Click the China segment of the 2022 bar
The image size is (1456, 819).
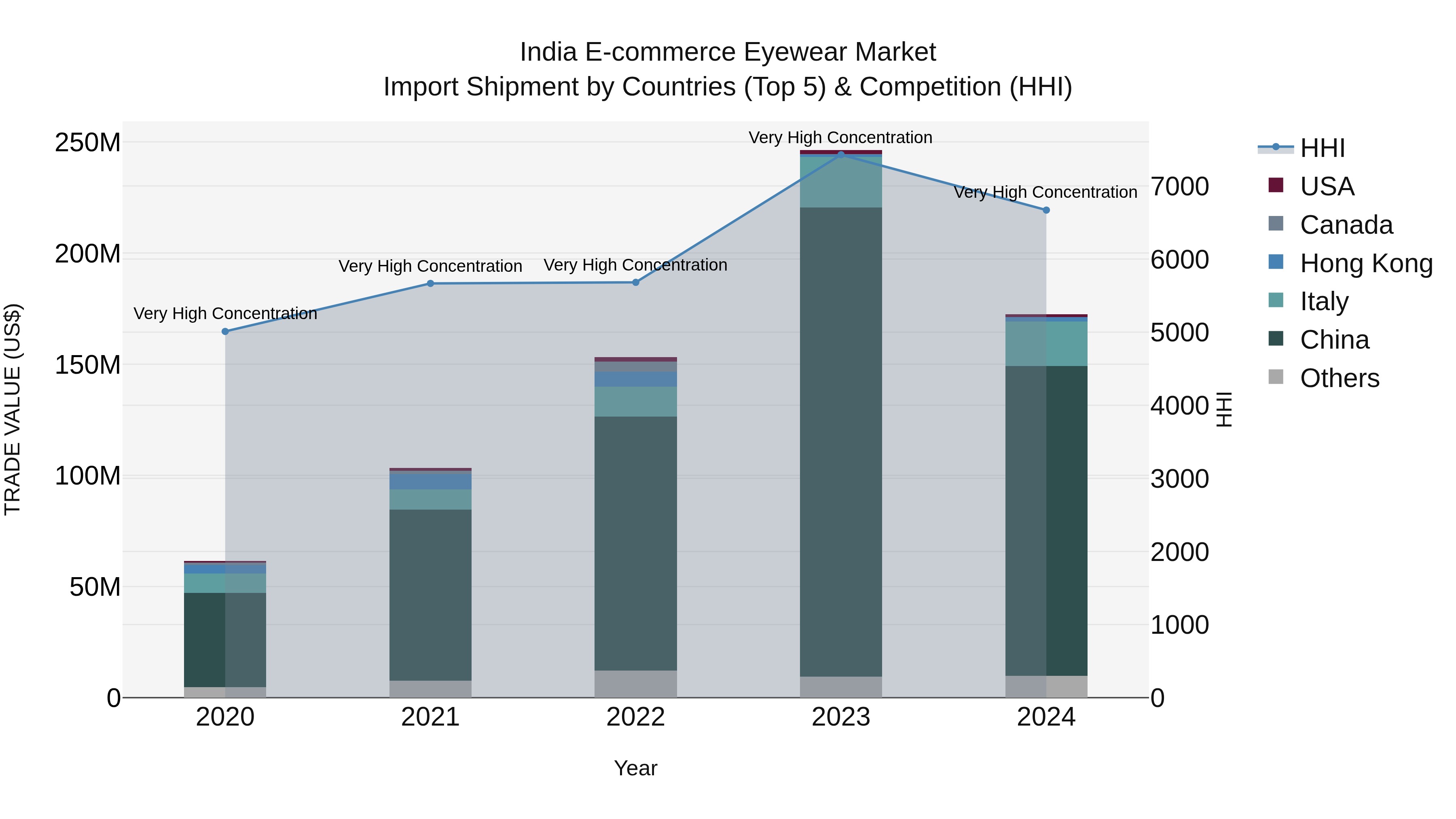[x=635, y=544]
